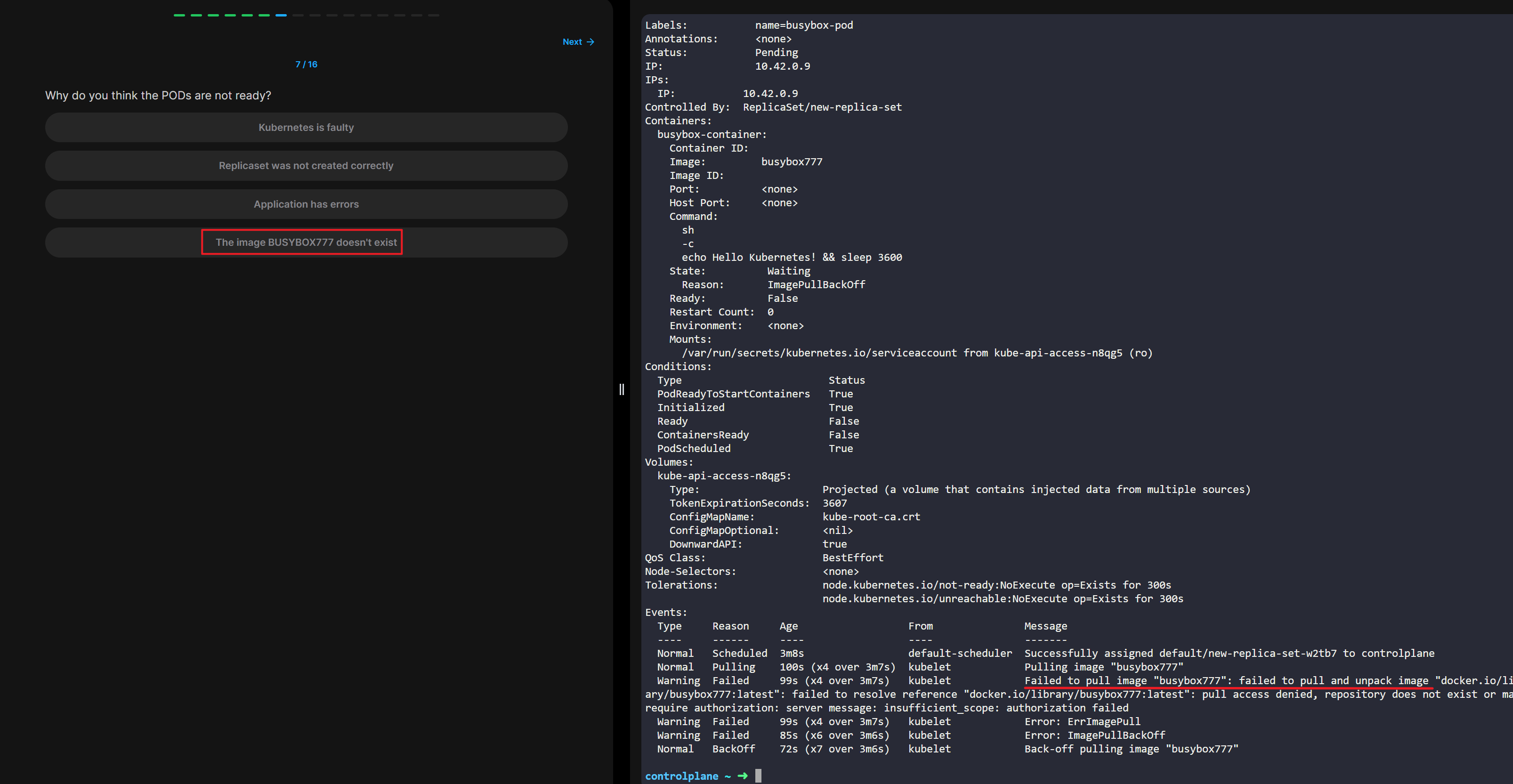Click the question text about PODs not ready
This screenshot has height=784, width=1513.
158,95
